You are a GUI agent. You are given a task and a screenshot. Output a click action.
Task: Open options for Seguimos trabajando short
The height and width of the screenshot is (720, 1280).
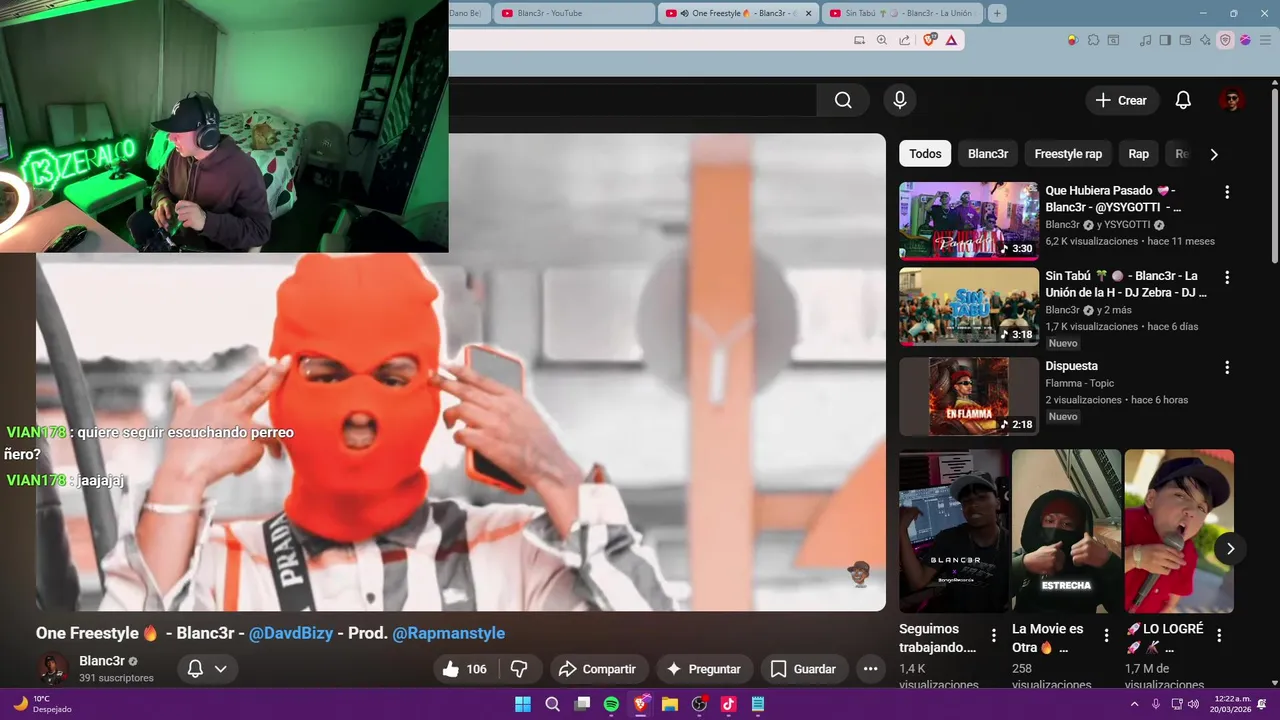coord(994,635)
